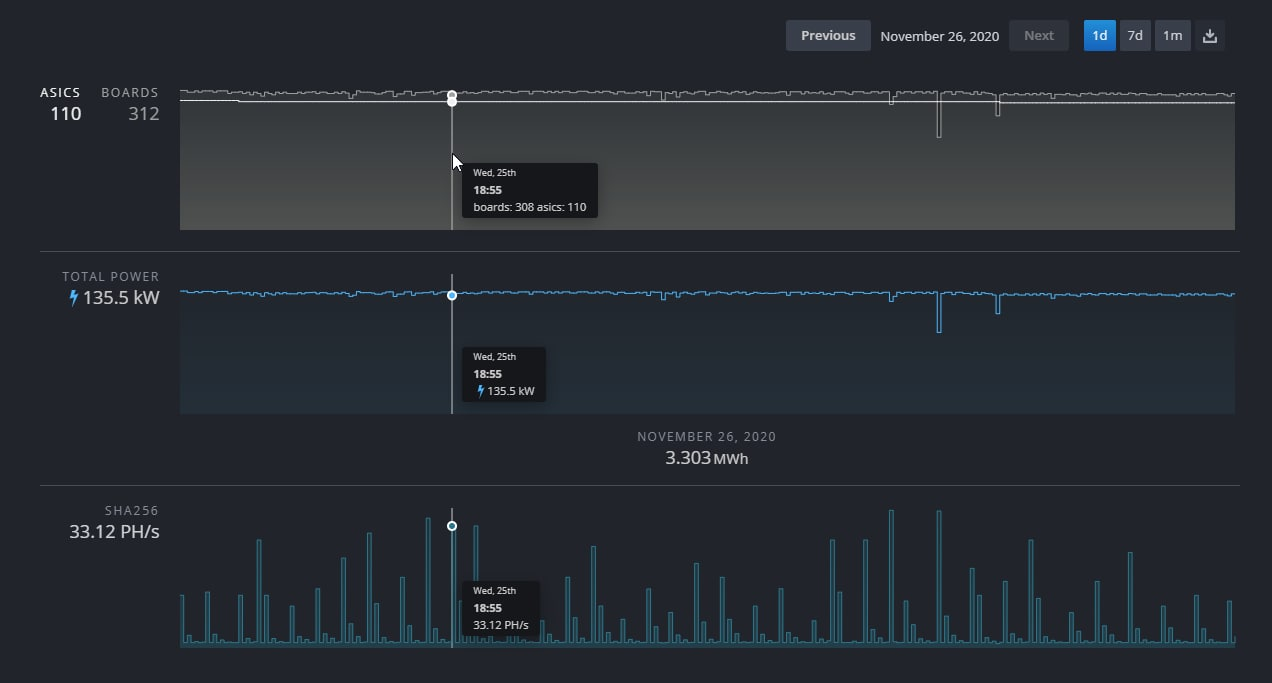Go to the Previous day
Viewport: 1272px width, 683px height.
(828, 36)
